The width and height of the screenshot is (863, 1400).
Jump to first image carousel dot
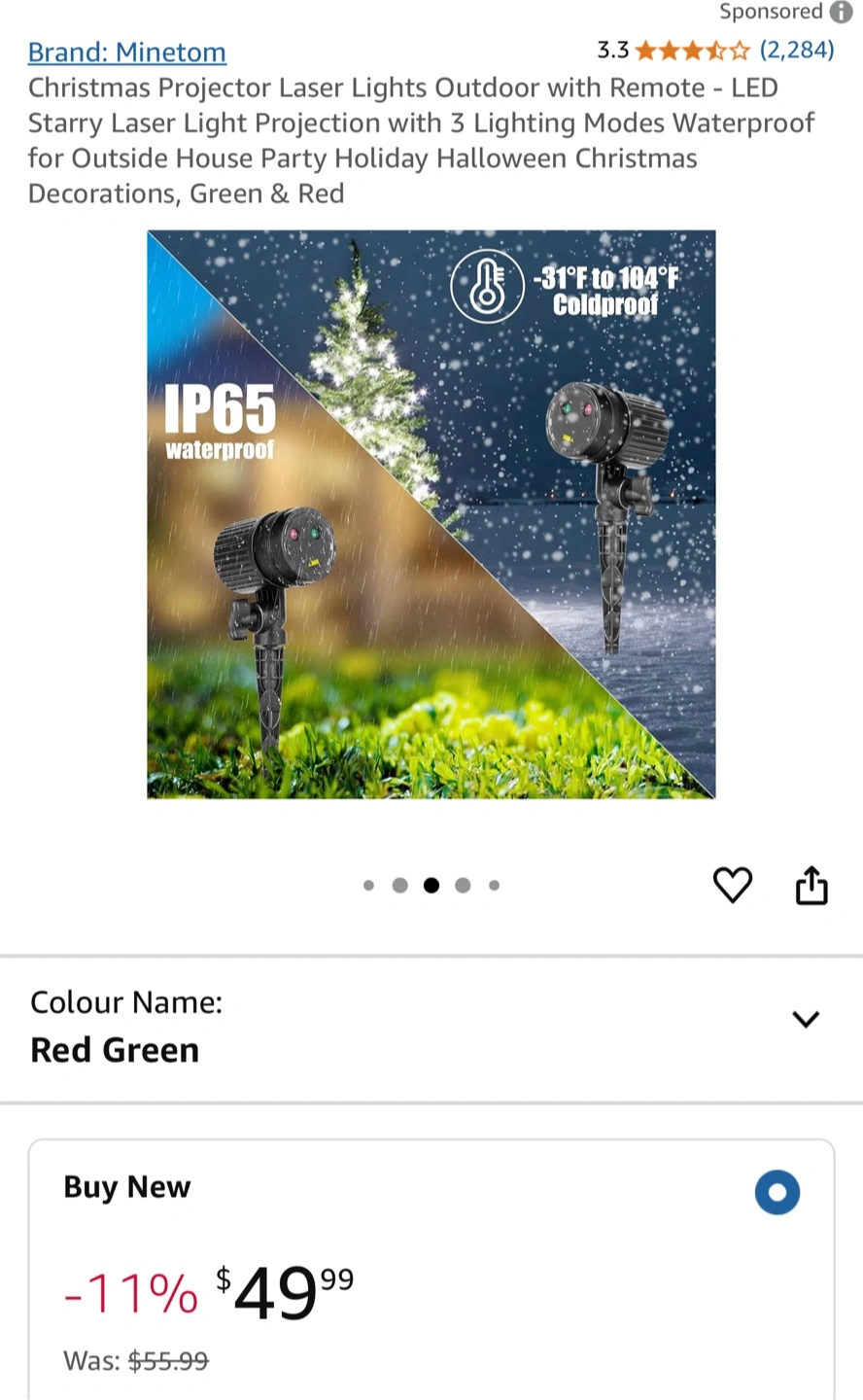pos(368,885)
